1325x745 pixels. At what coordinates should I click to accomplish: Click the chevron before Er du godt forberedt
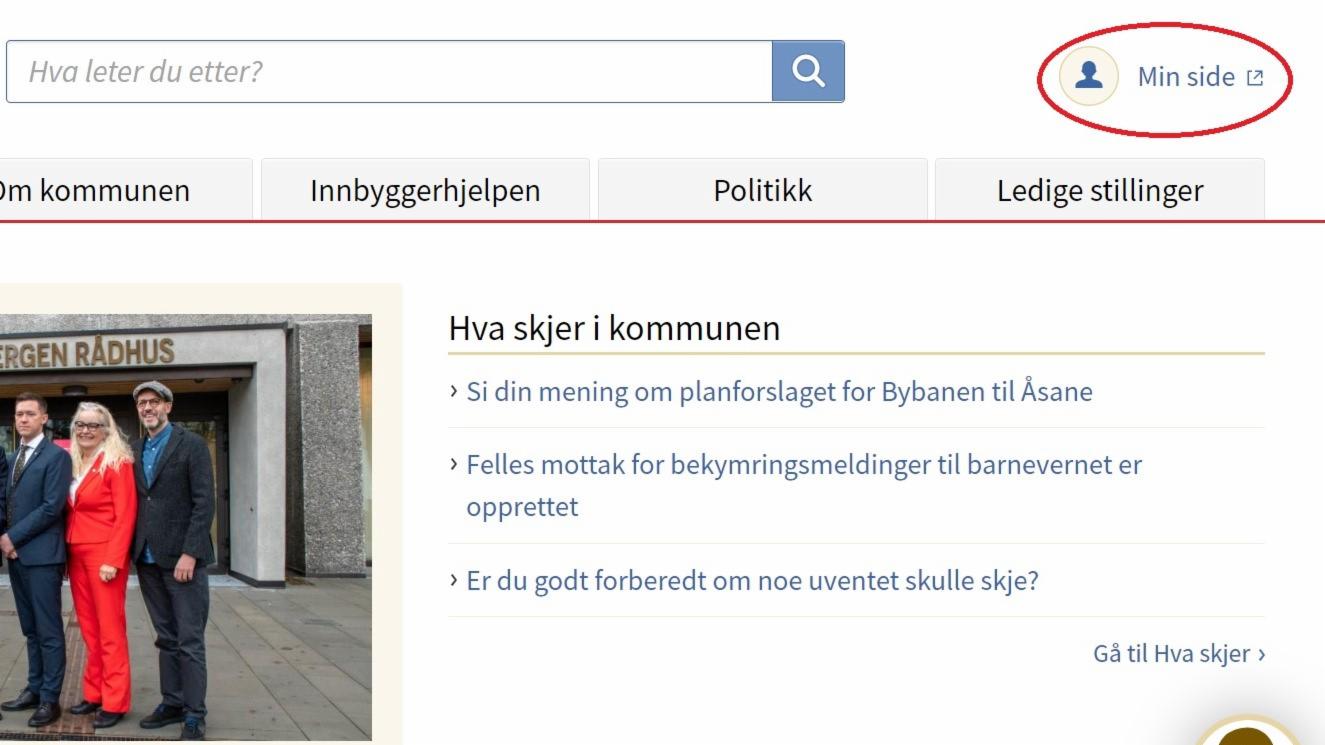[x=454, y=581]
